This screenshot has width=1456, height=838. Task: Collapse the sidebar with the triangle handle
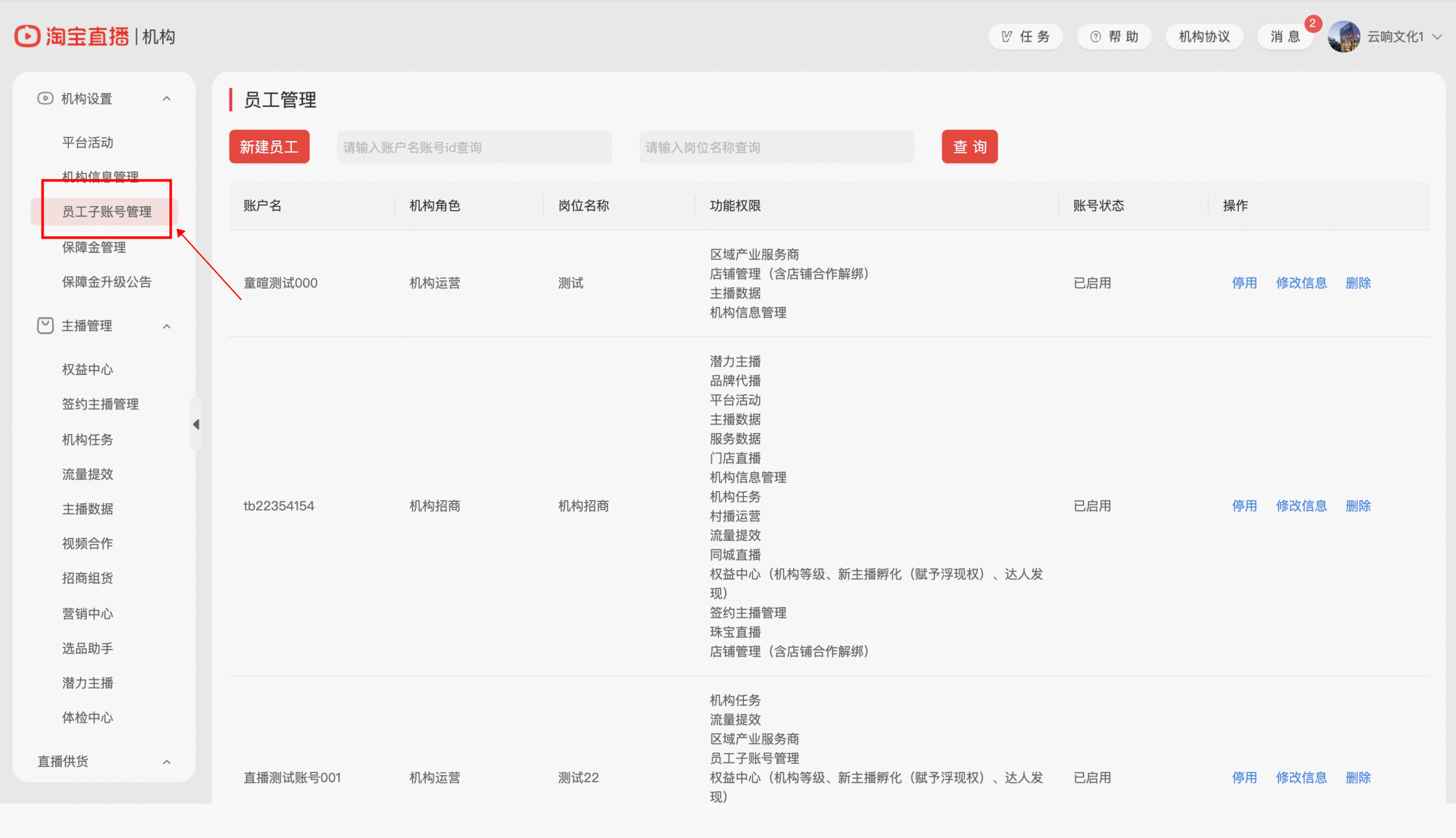(x=196, y=425)
